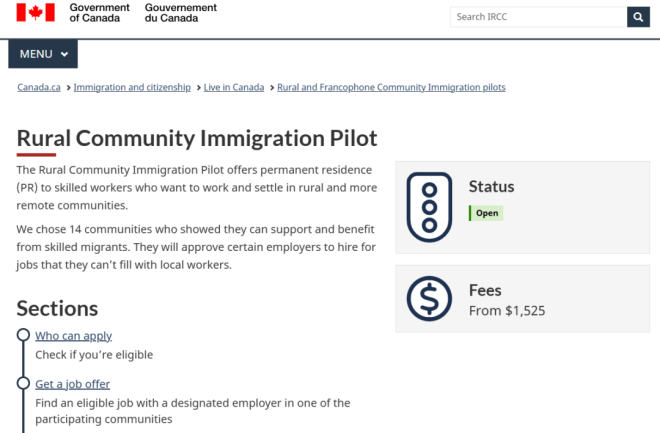Follow the Get a job offer link
The height and width of the screenshot is (433, 660).
click(x=72, y=384)
